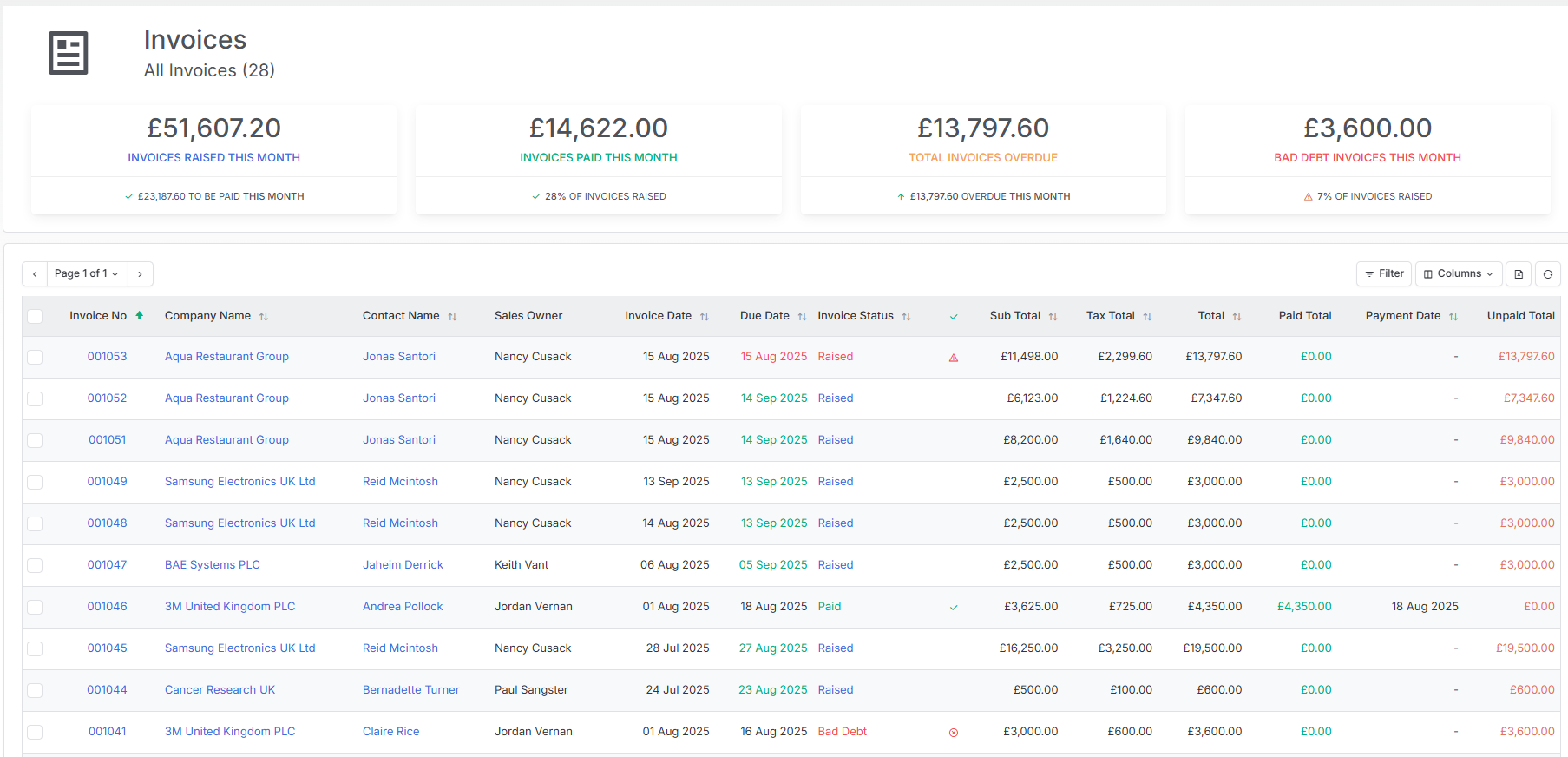Open BAE Systems PLC company link
The width and height of the screenshot is (1568, 757).
(x=213, y=565)
